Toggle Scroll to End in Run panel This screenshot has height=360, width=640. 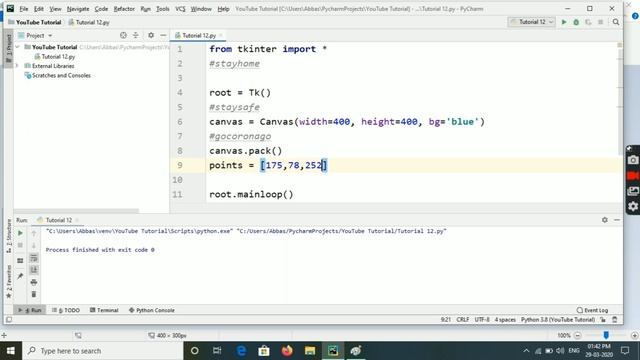click(x=34, y=270)
